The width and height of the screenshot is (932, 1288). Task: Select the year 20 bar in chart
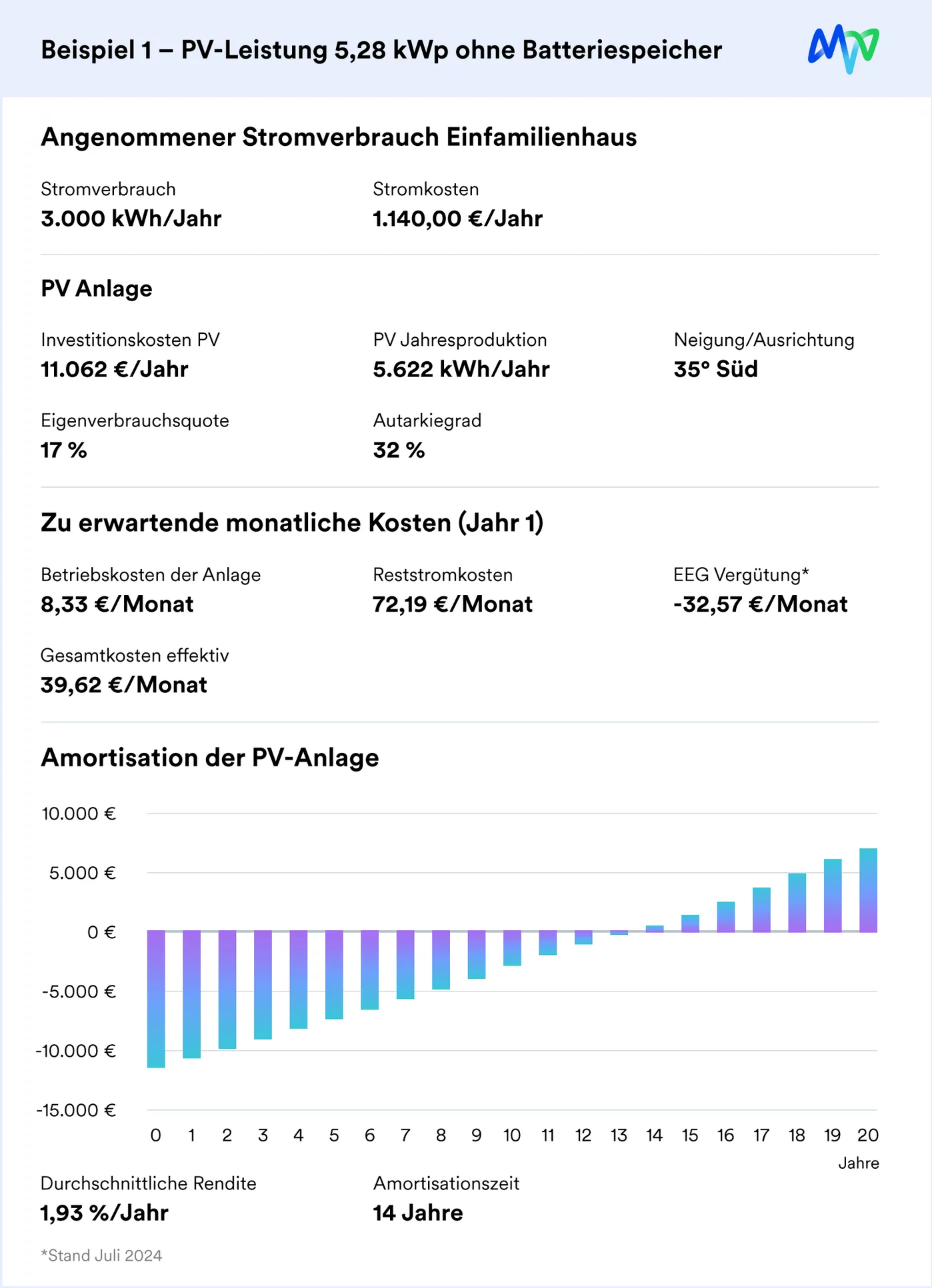click(868, 890)
